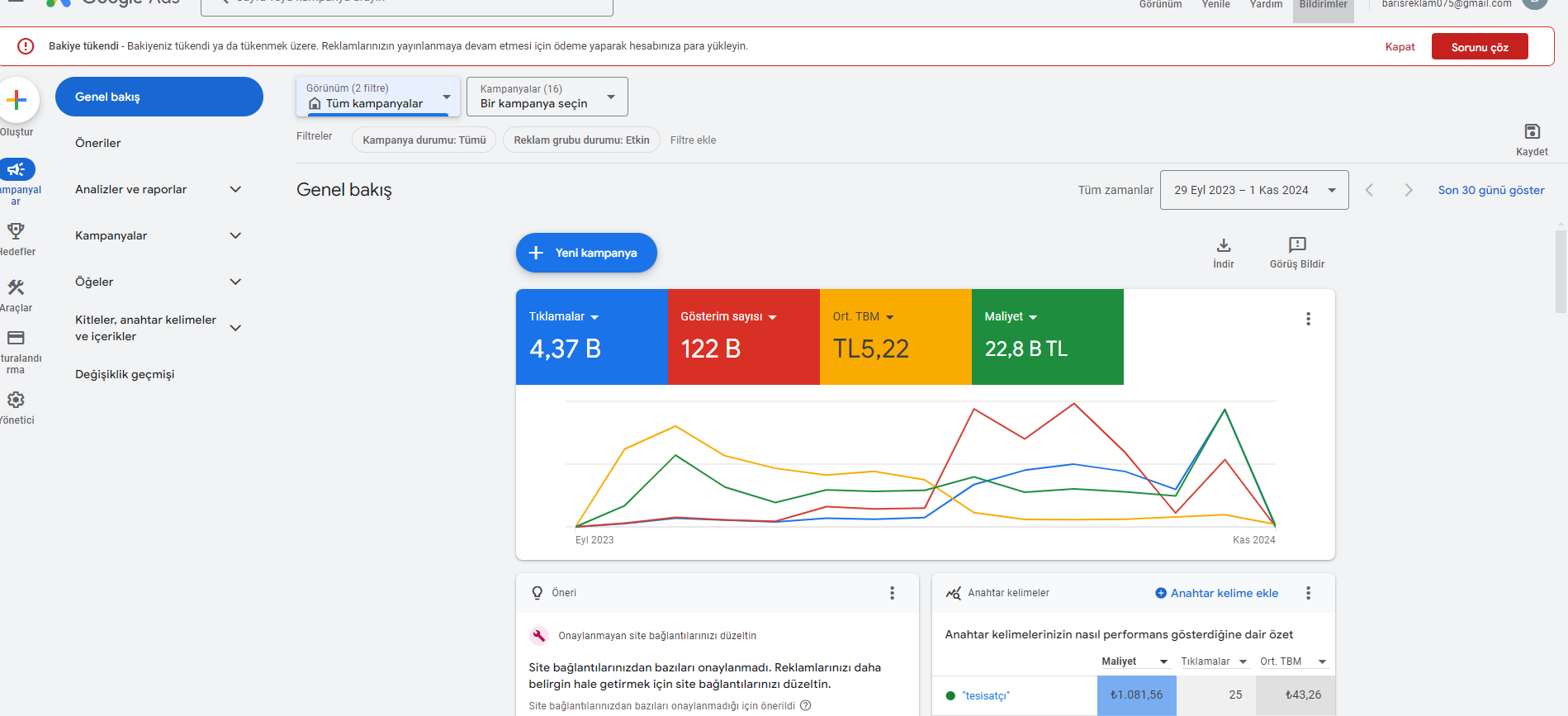Click the ₺1.081,56 cost cell

1136,695
